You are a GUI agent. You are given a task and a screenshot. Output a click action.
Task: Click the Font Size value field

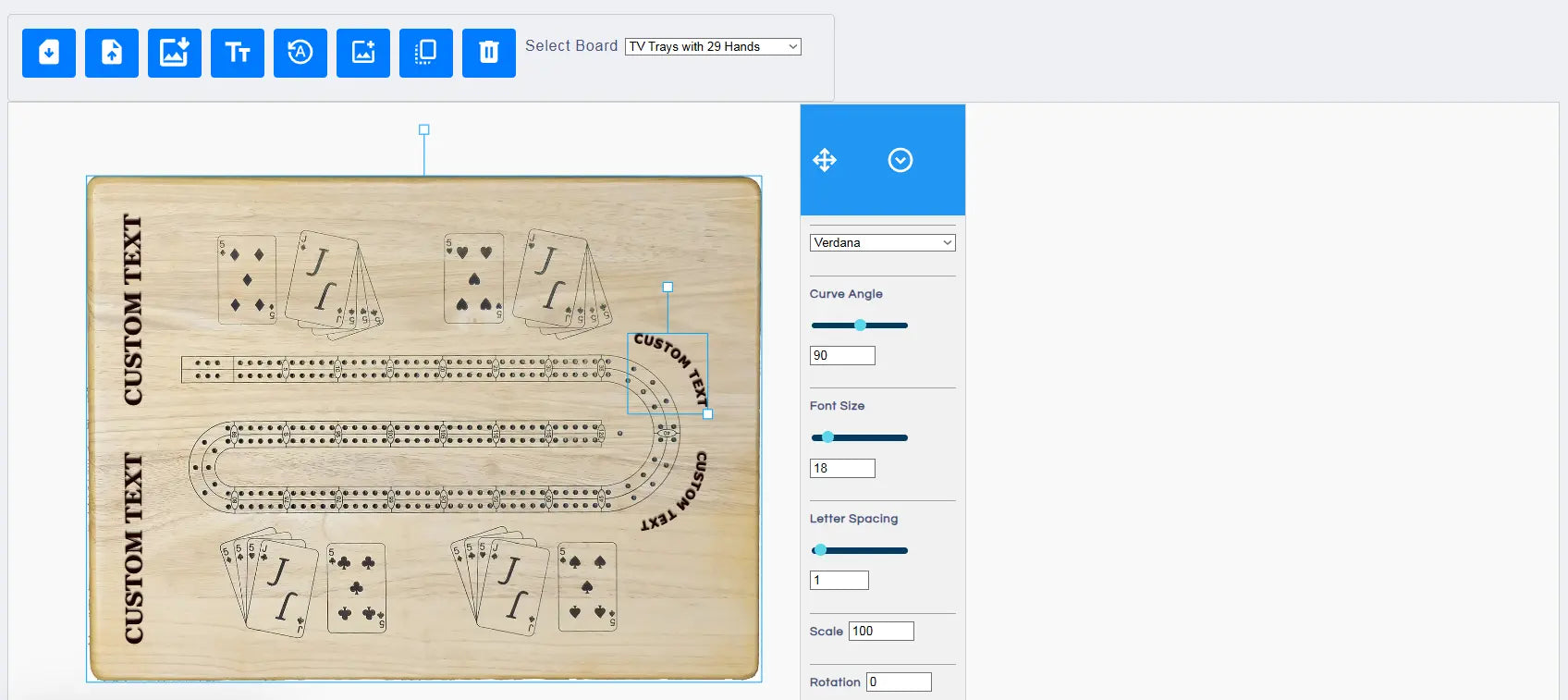(x=842, y=469)
